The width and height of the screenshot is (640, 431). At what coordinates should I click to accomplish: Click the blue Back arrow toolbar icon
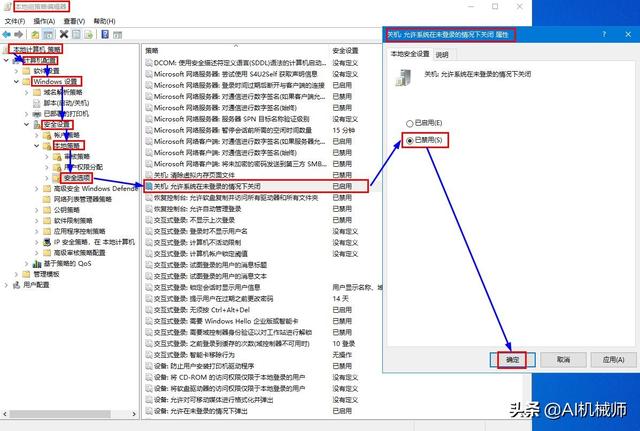click(x=7, y=35)
